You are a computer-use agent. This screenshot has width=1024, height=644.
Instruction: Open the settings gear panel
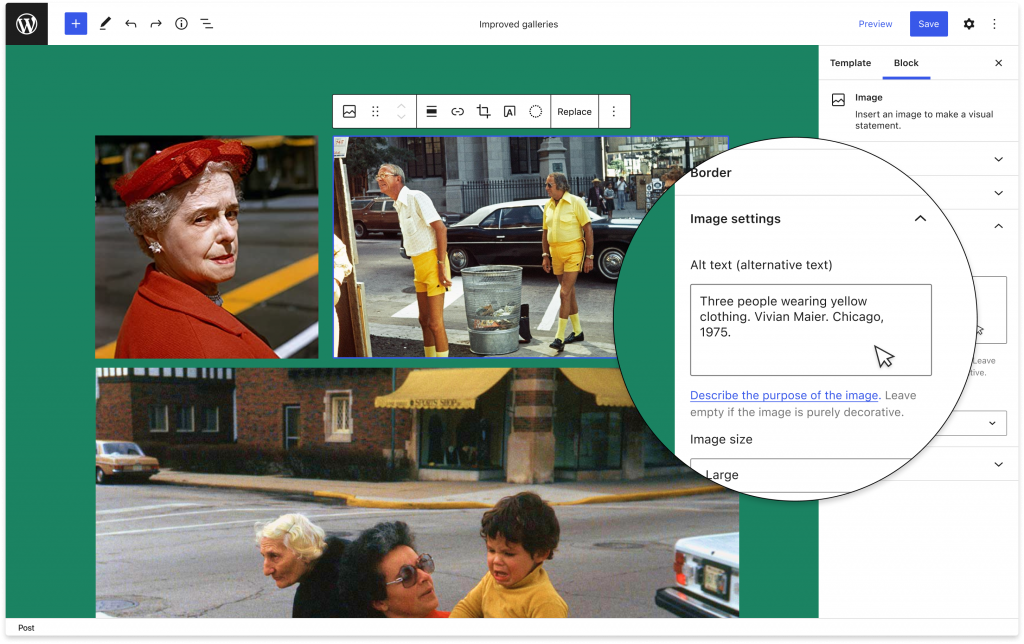click(968, 24)
